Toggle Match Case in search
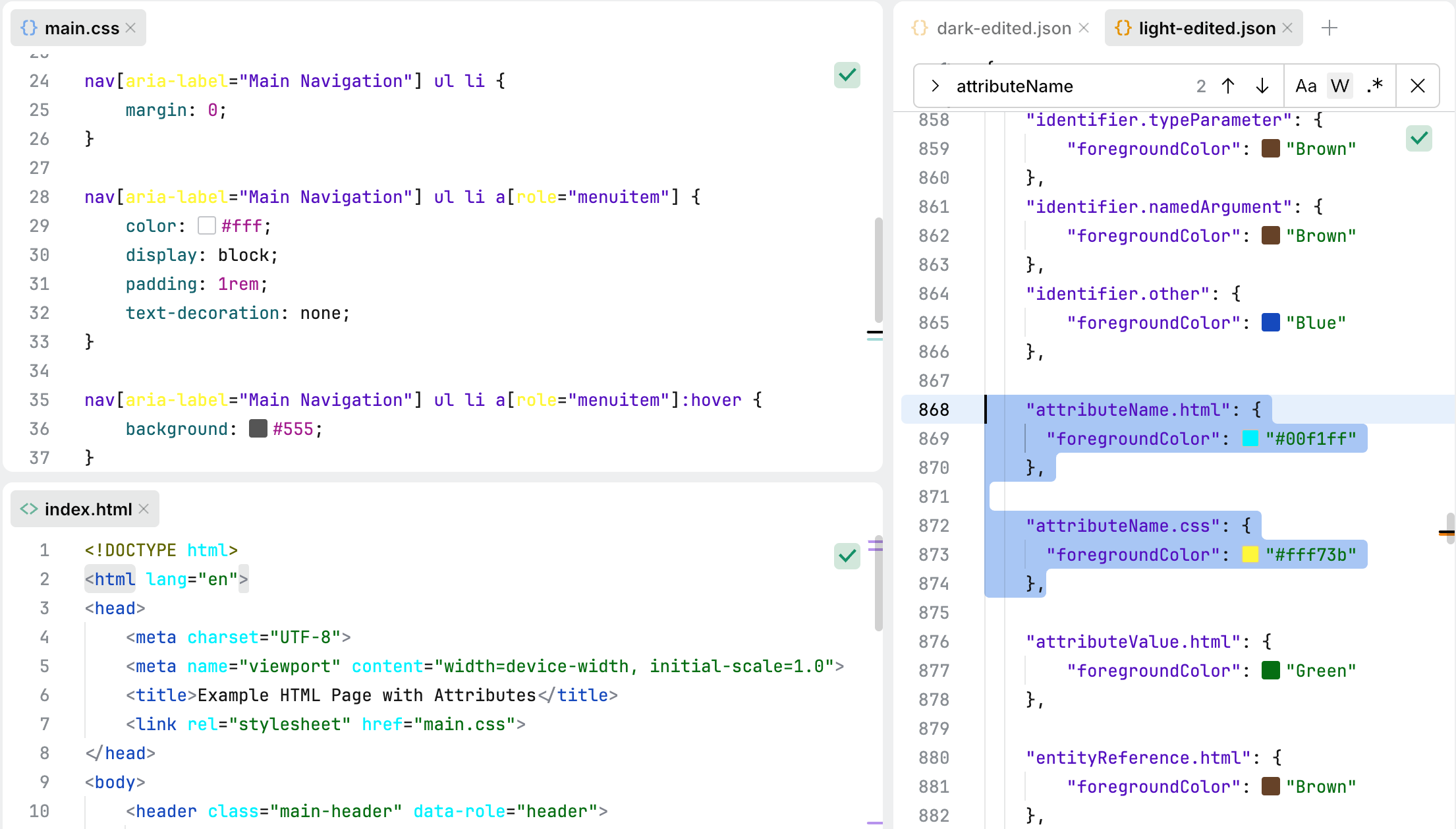The width and height of the screenshot is (1456, 829). (x=1305, y=86)
